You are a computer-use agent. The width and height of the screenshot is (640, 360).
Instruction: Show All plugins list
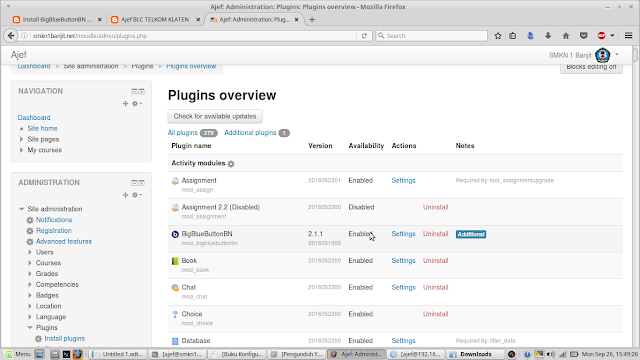tap(182, 133)
